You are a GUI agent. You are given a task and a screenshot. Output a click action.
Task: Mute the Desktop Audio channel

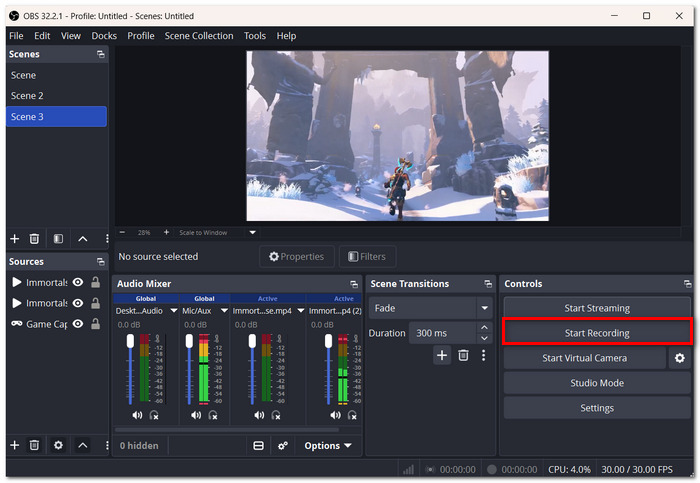click(137, 415)
